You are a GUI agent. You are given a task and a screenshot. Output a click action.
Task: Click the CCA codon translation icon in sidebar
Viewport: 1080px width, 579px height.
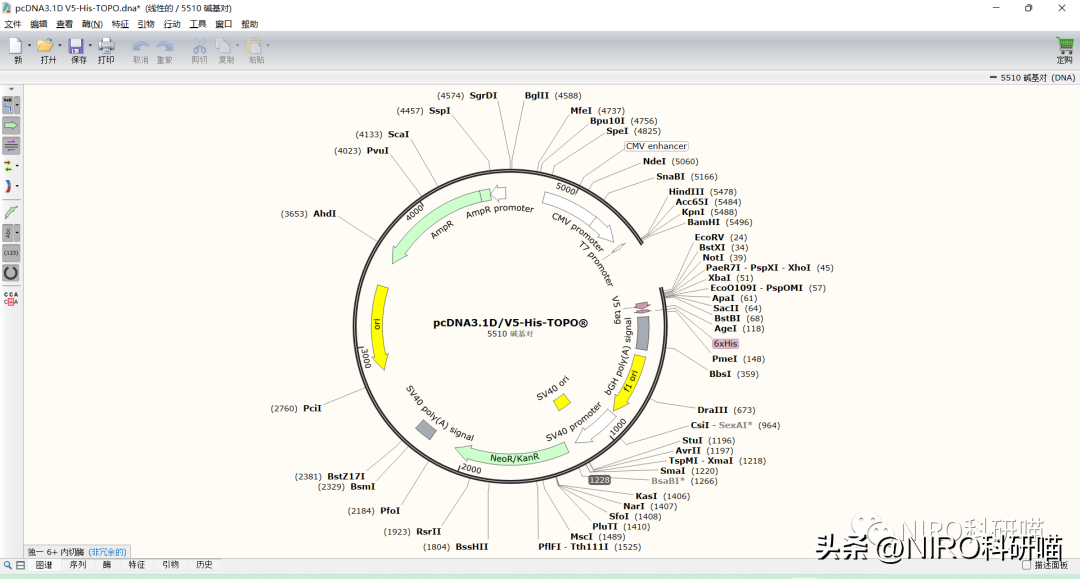click(11, 297)
